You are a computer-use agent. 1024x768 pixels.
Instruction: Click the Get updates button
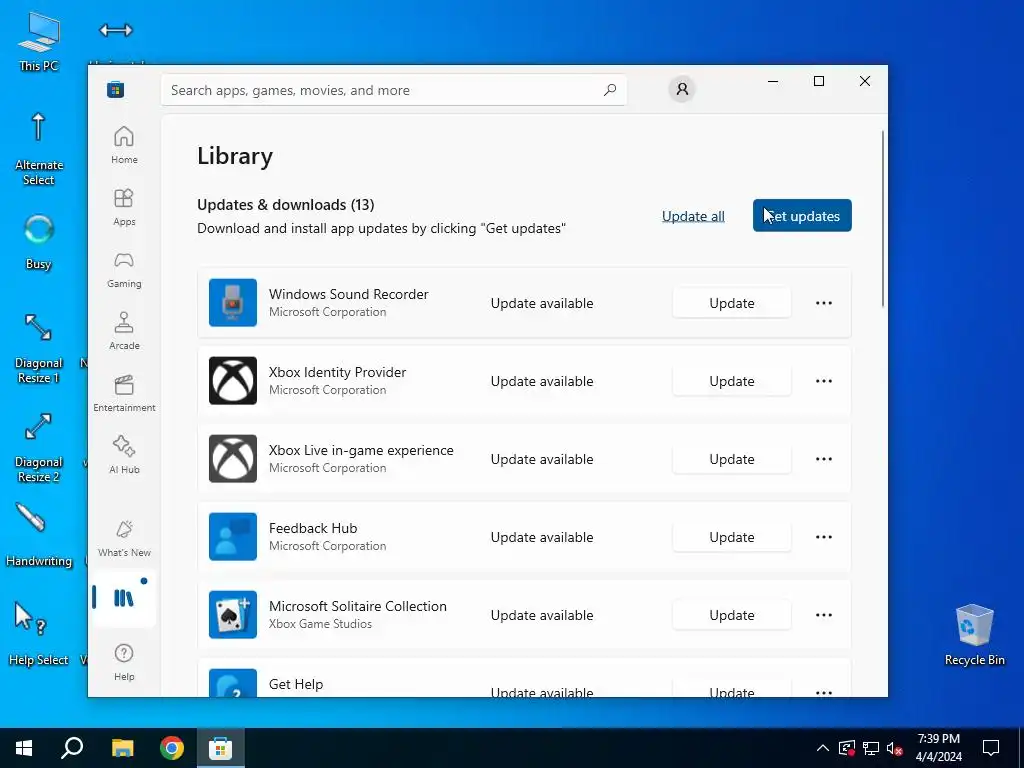click(802, 216)
